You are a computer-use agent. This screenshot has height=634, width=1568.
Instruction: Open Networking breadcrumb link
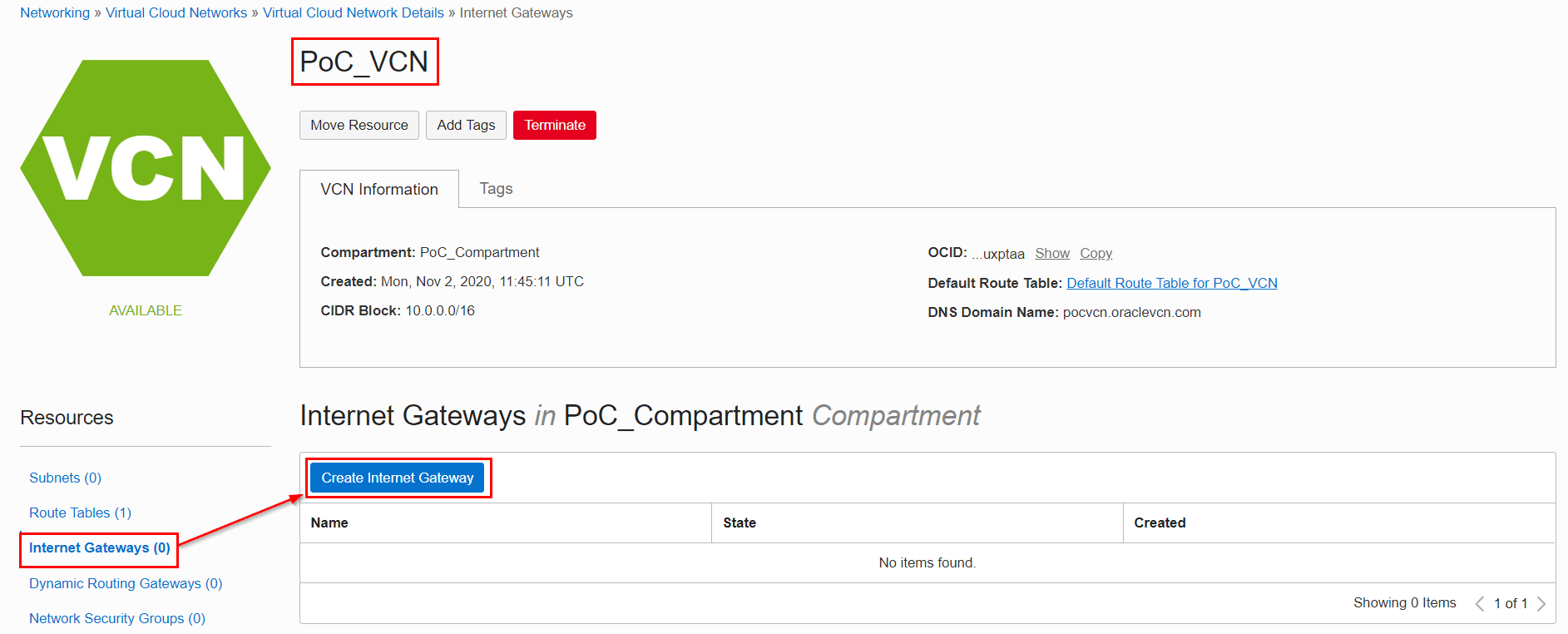pos(55,13)
